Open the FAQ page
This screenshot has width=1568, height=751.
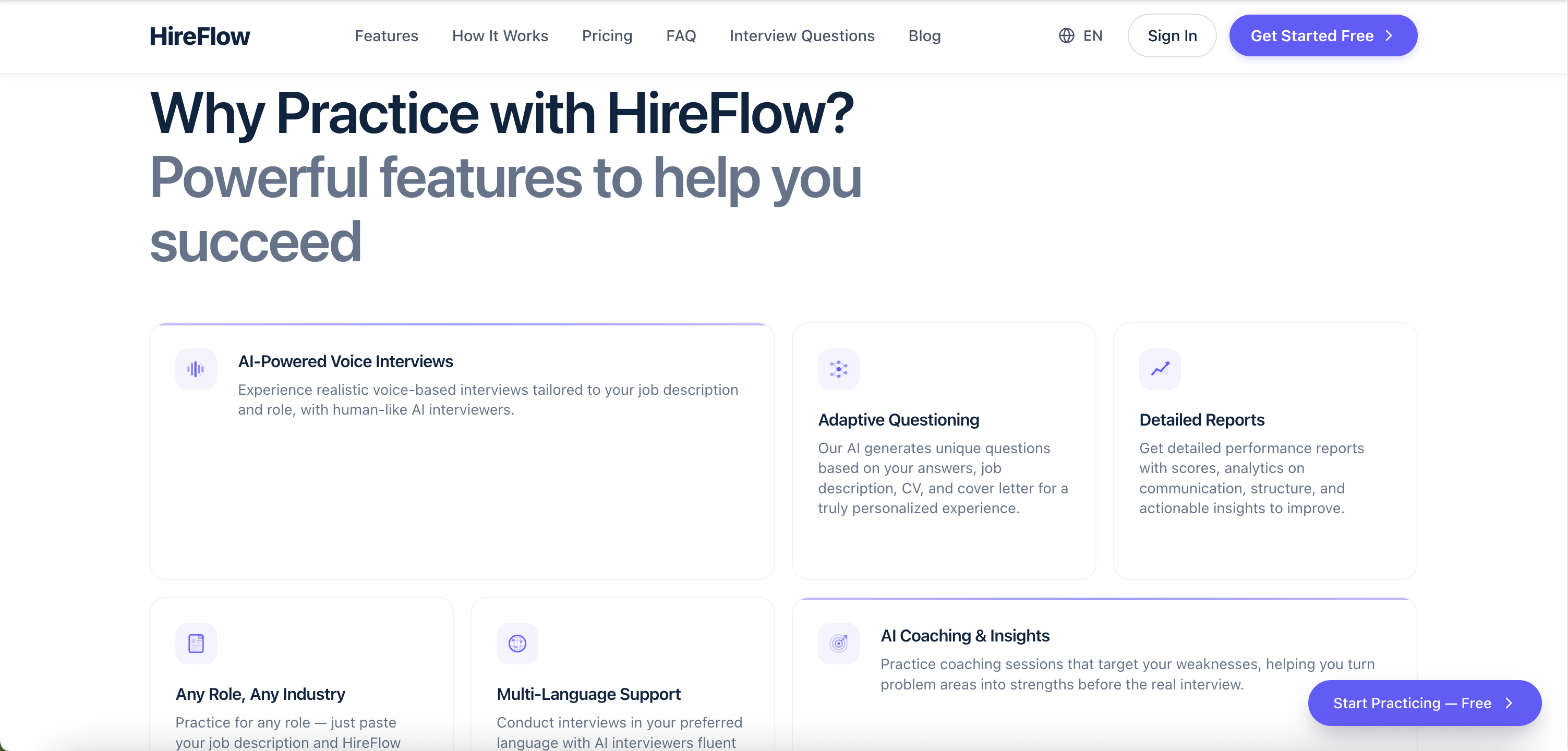[x=681, y=36]
